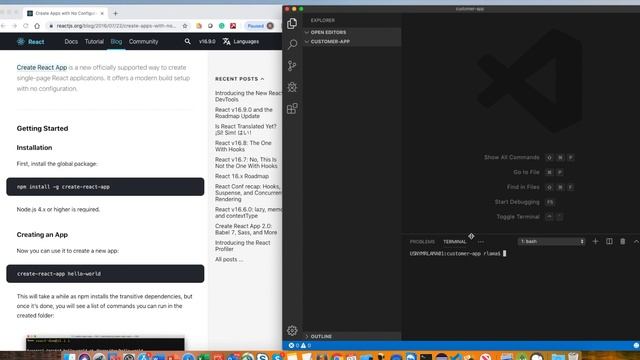The width and height of the screenshot is (640, 360).
Task: Open React v16.9.0 and the Roadmap Update
Action: (244, 113)
